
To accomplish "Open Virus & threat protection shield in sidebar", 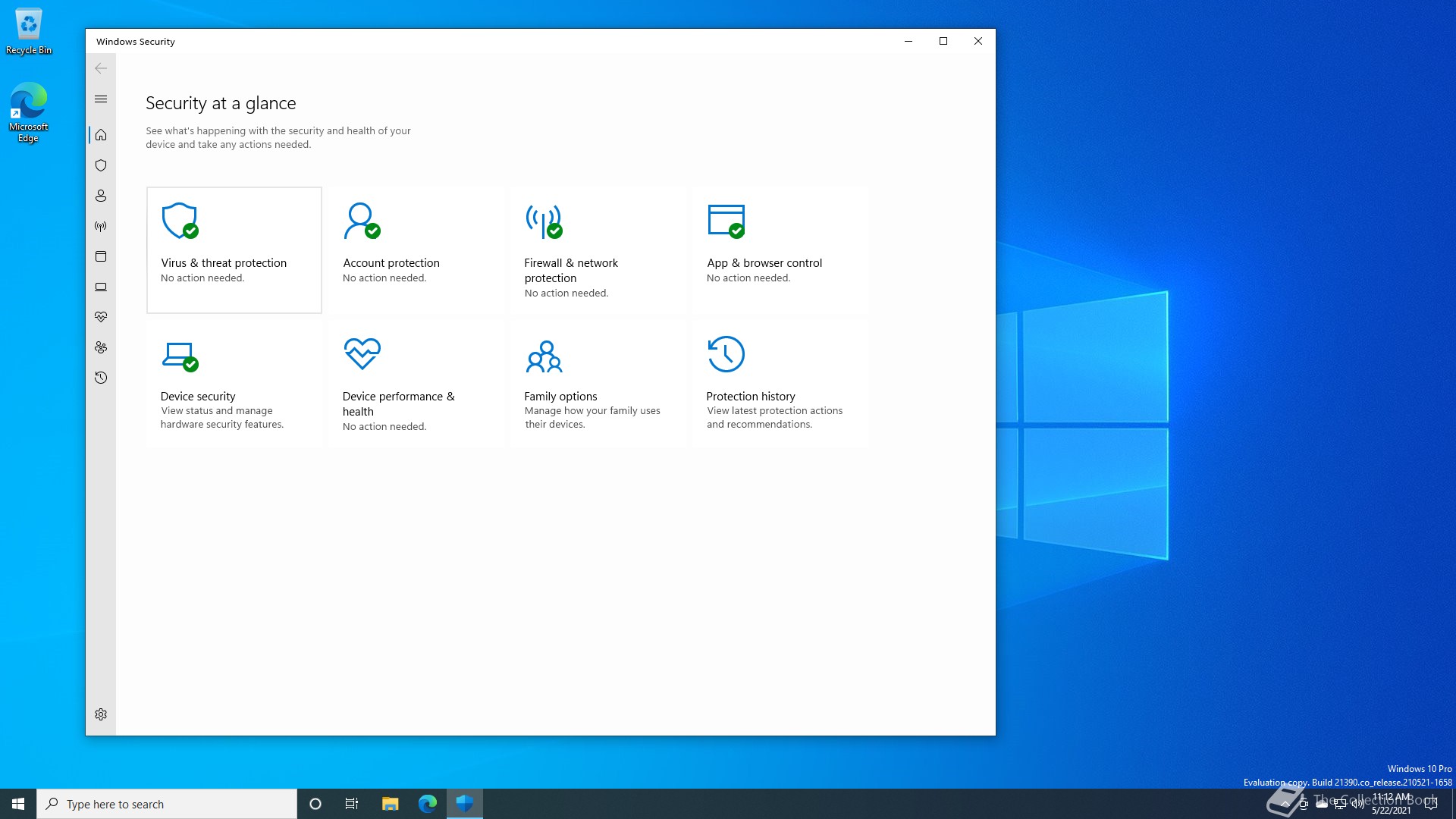I will [x=101, y=165].
